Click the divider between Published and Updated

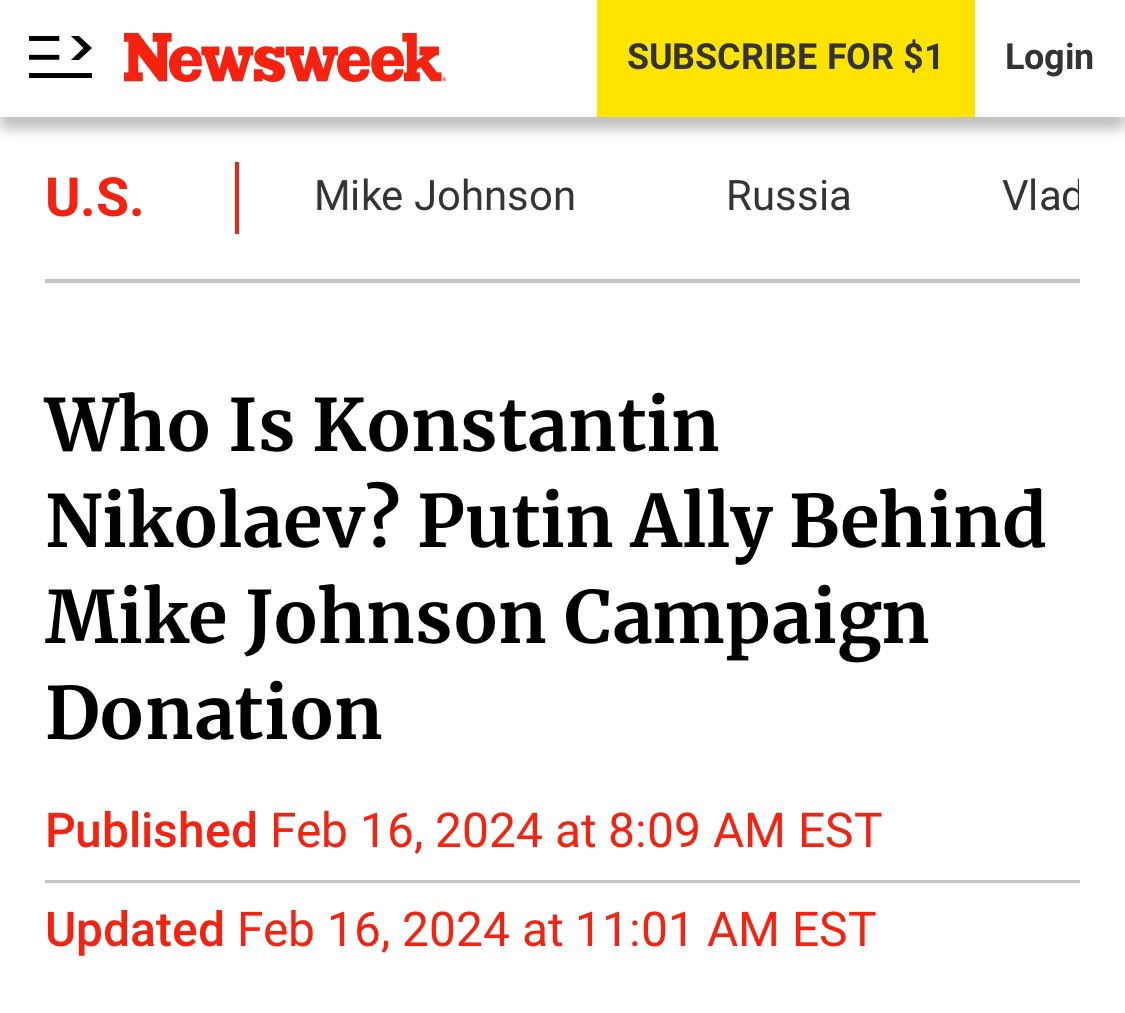pyautogui.click(x=562, y=882)
